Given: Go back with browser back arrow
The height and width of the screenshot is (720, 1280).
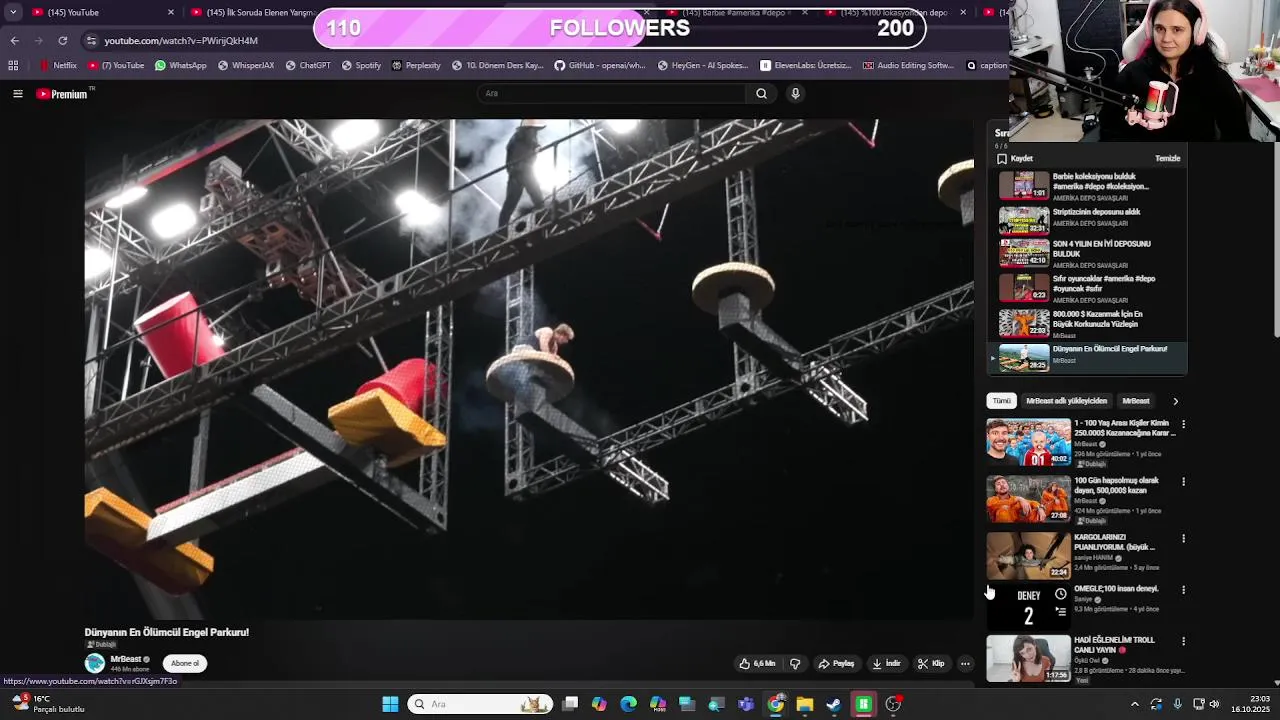Looking at the screenshot, I should click(x=14, y=41).
